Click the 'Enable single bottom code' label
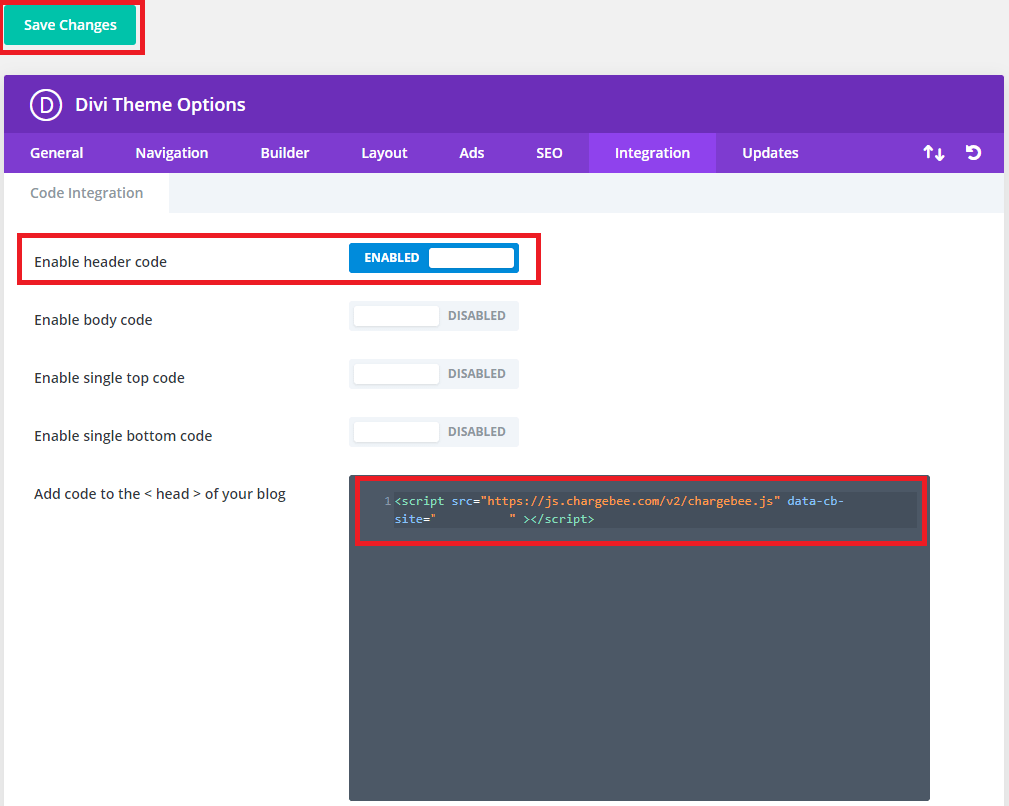 pyautogui.click(x=123, y=435)
